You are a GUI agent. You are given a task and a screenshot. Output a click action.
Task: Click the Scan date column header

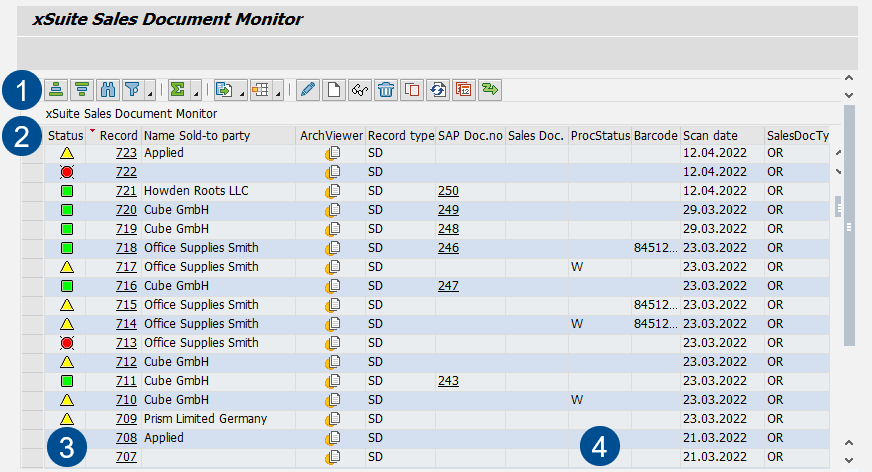click(722, 136)
